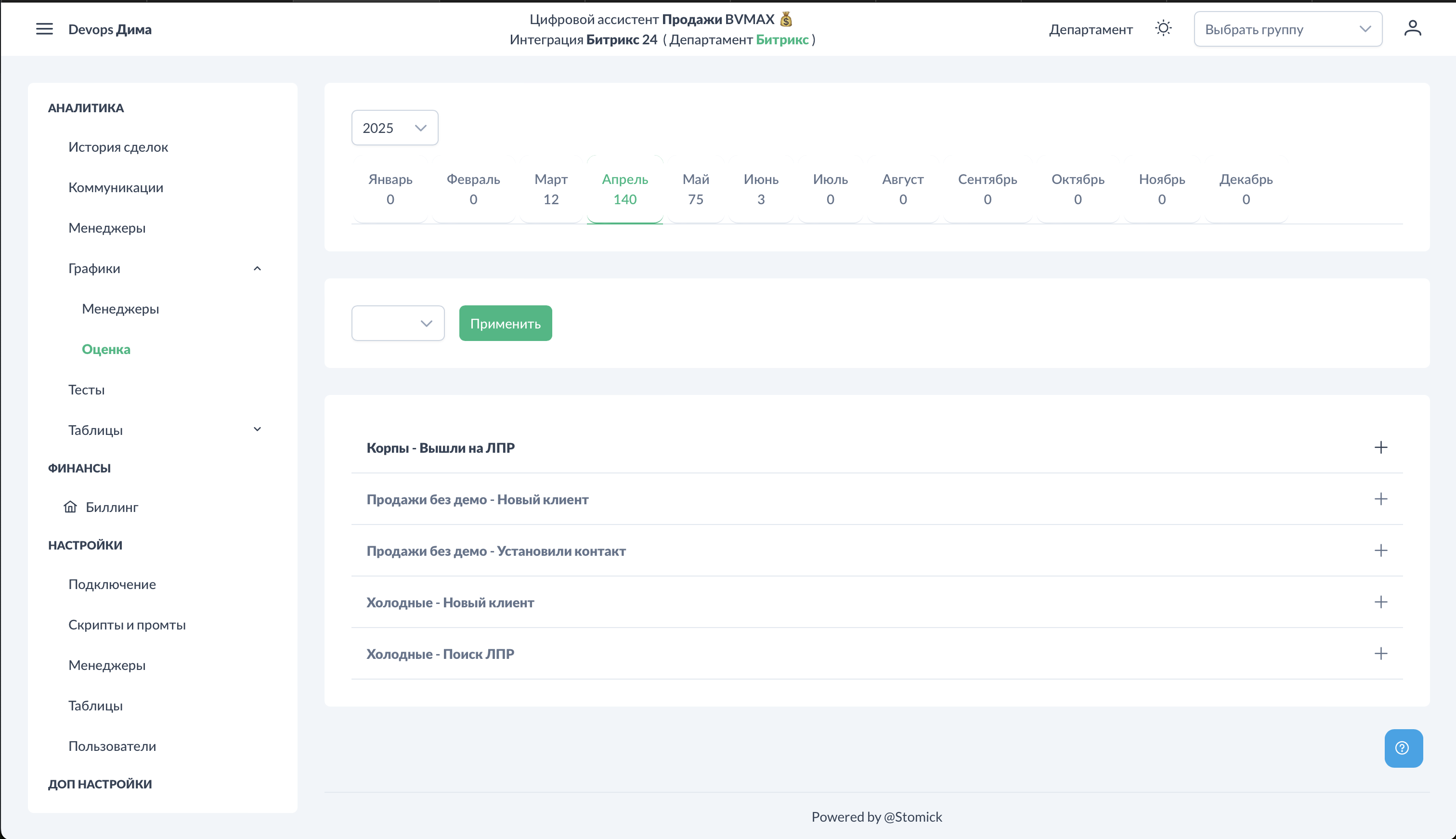The height and width of the screenshot is (839, 1456).
Task: Expand the Таблицы section chevron
Action: tap(257, 429)
